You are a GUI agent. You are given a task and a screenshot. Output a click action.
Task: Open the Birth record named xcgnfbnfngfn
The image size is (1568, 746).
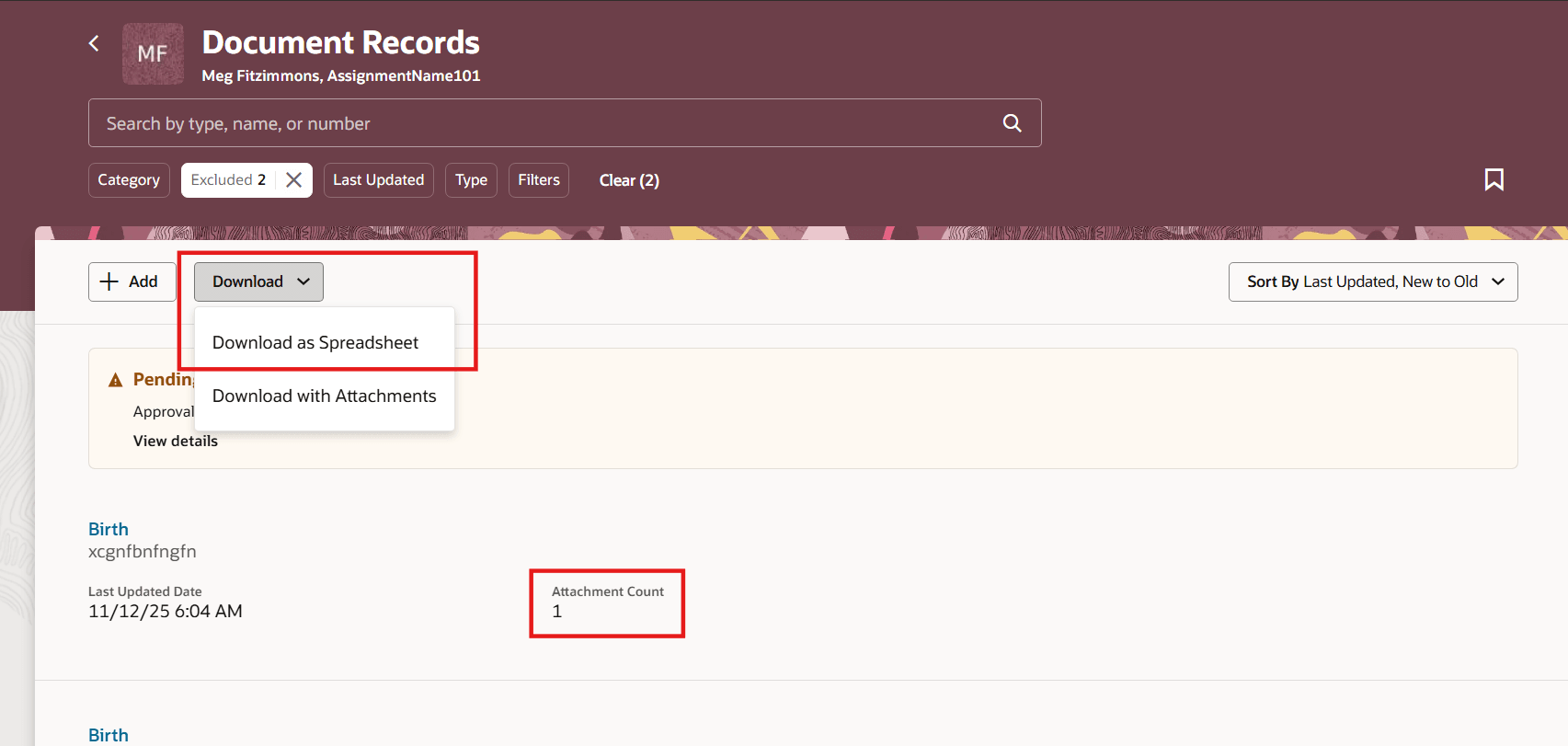tap(109, 529)
